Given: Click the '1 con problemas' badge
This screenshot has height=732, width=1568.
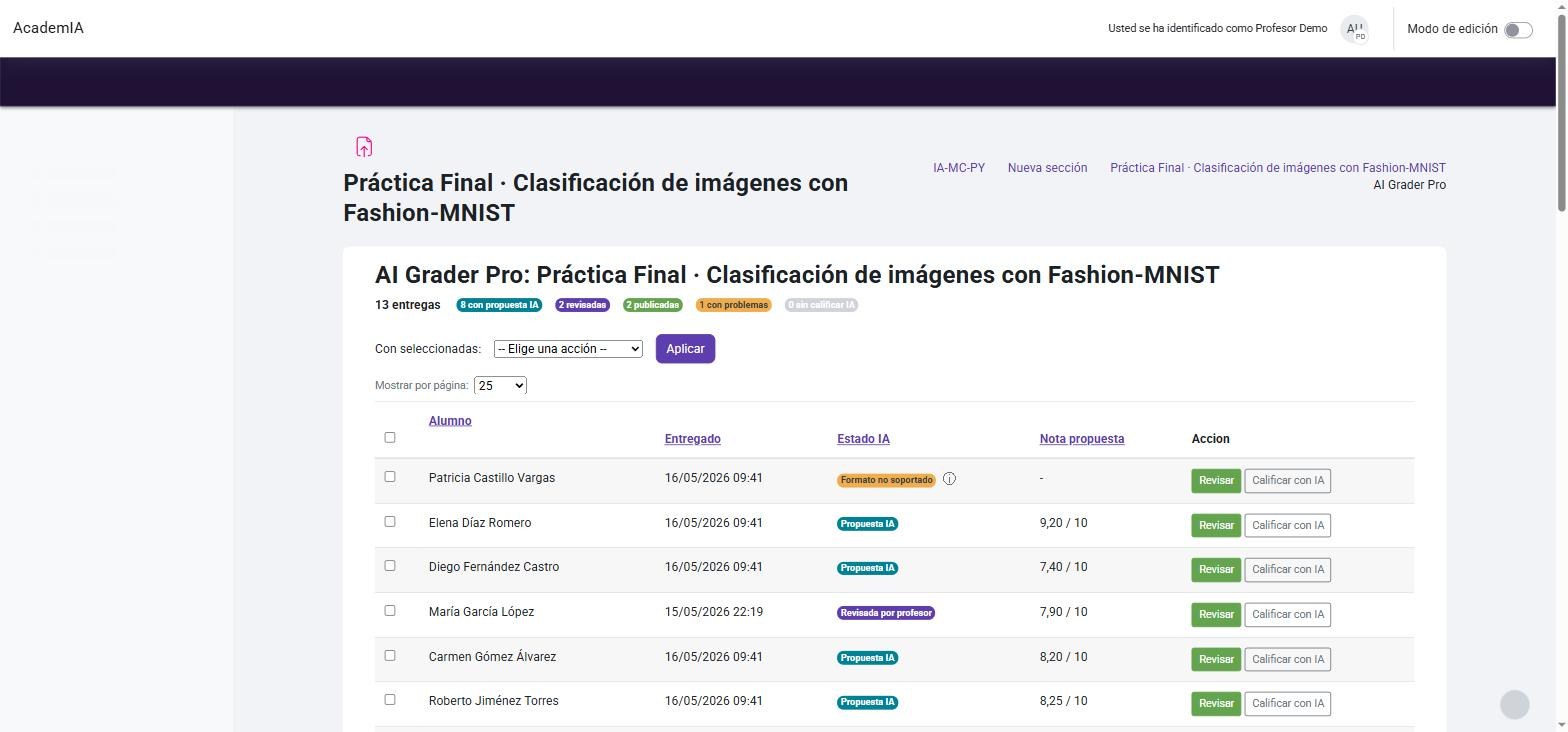Looking at the screenshot, I should 734,305.
